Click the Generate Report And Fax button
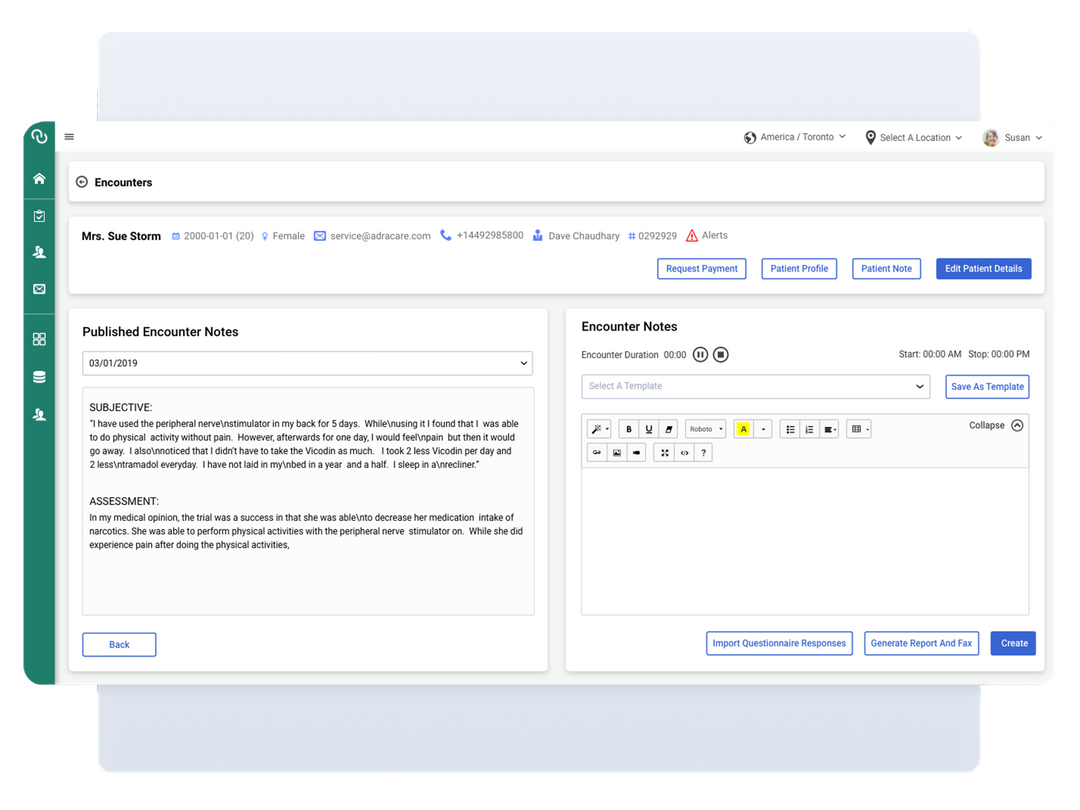The image size is (1080, 810). 921,643
